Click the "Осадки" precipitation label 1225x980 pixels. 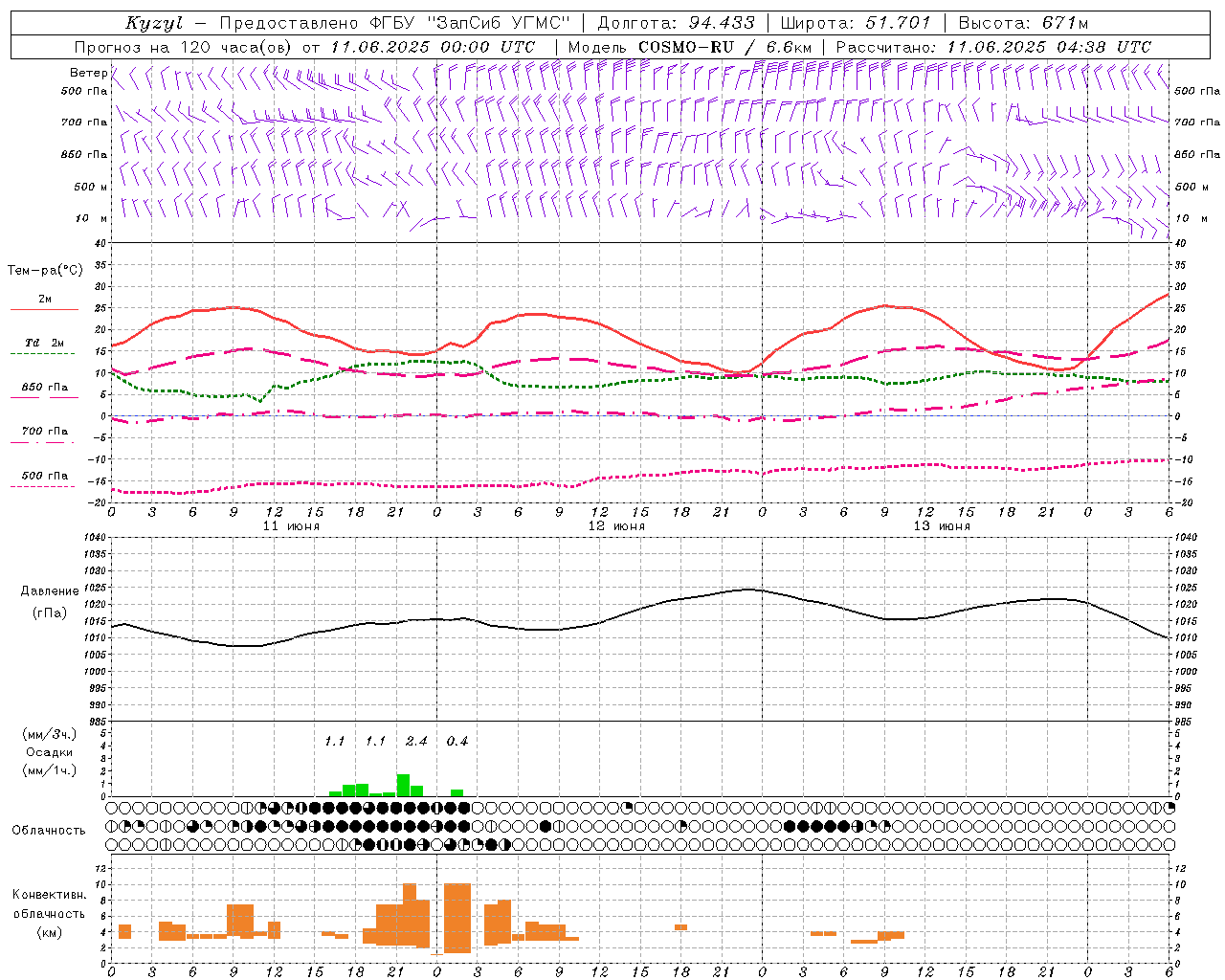(50, 752)
